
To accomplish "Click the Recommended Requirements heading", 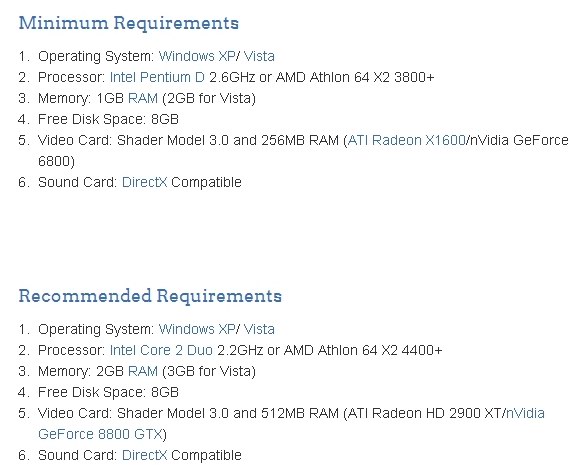I will 150,296.
